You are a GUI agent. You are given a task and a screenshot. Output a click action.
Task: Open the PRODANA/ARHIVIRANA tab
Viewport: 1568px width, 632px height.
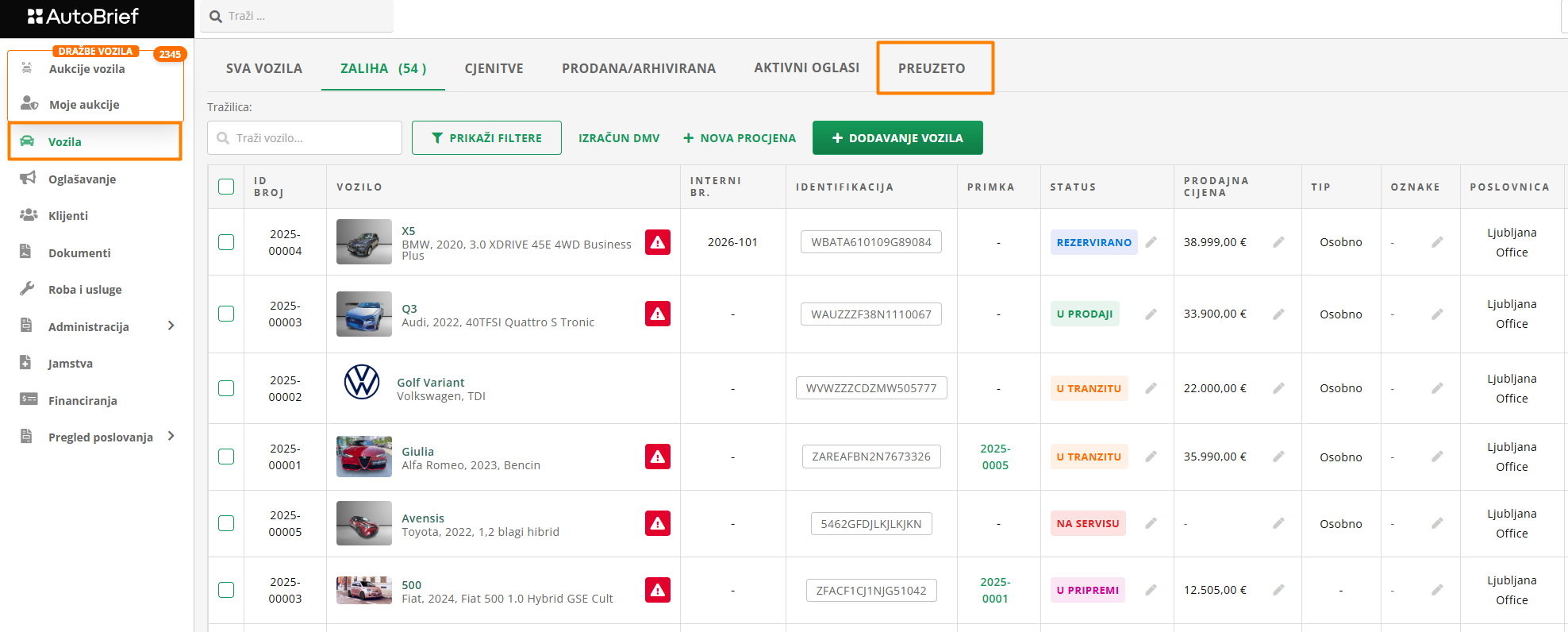pos(639,68)
